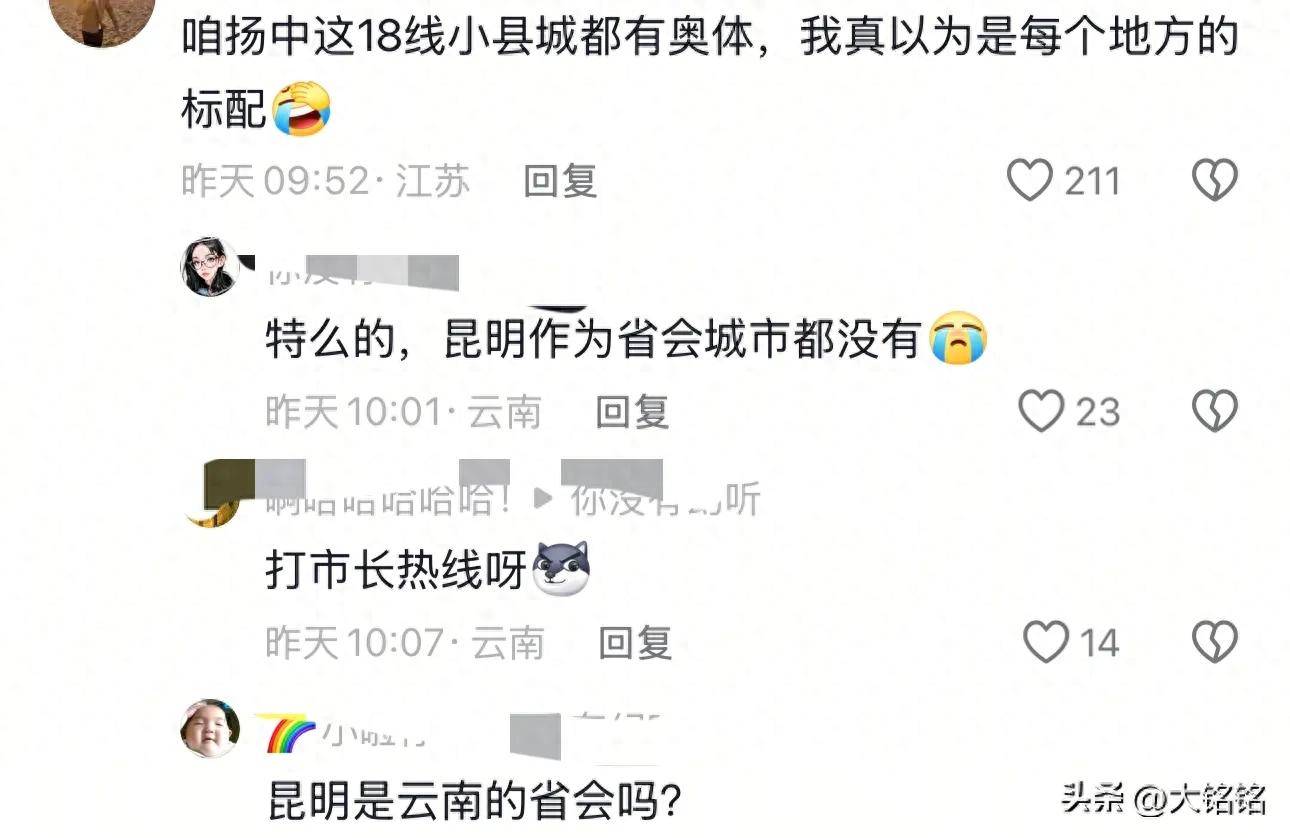
Task: Open the 23 likes count
Action: pyautogui.click(x=1098, y=412)
